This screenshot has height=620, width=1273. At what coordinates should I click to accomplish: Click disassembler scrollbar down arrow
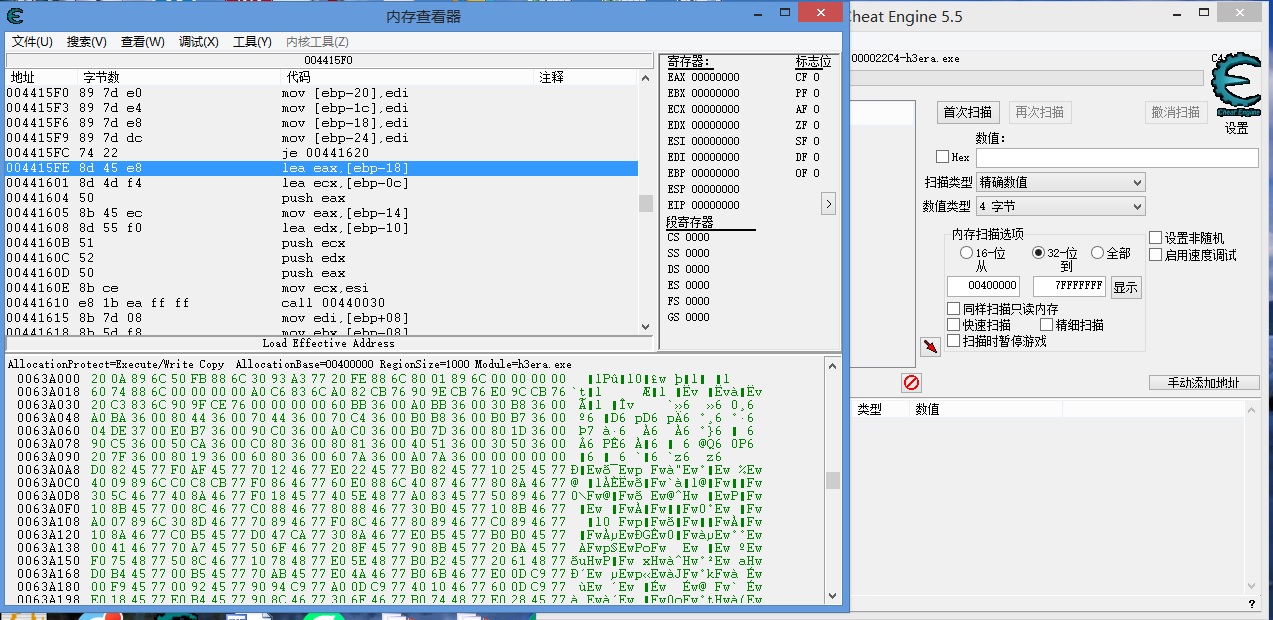tap(646, 327)
